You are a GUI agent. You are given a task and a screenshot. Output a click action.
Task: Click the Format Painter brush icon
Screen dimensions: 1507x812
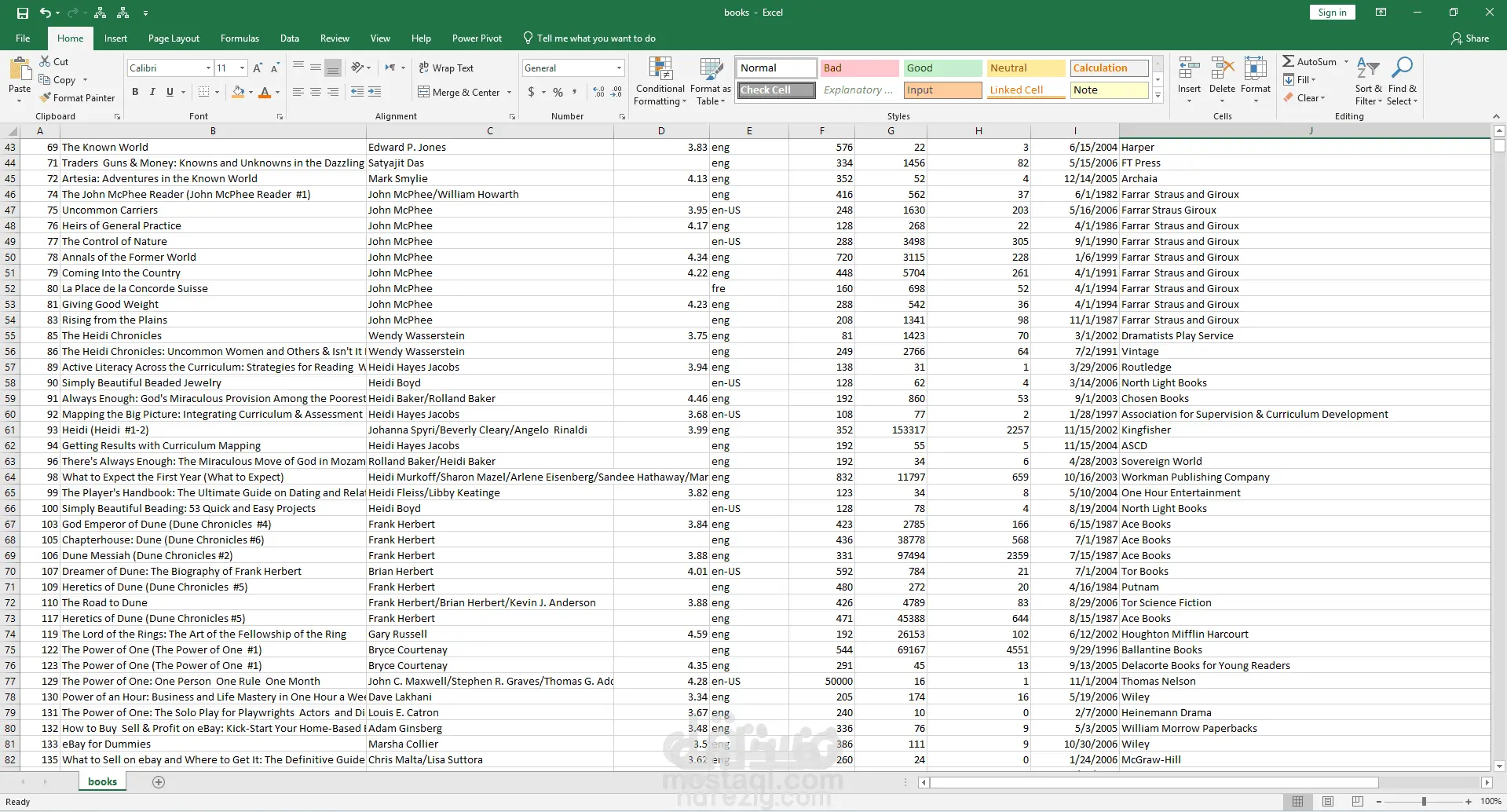click(x=46, y=98)
